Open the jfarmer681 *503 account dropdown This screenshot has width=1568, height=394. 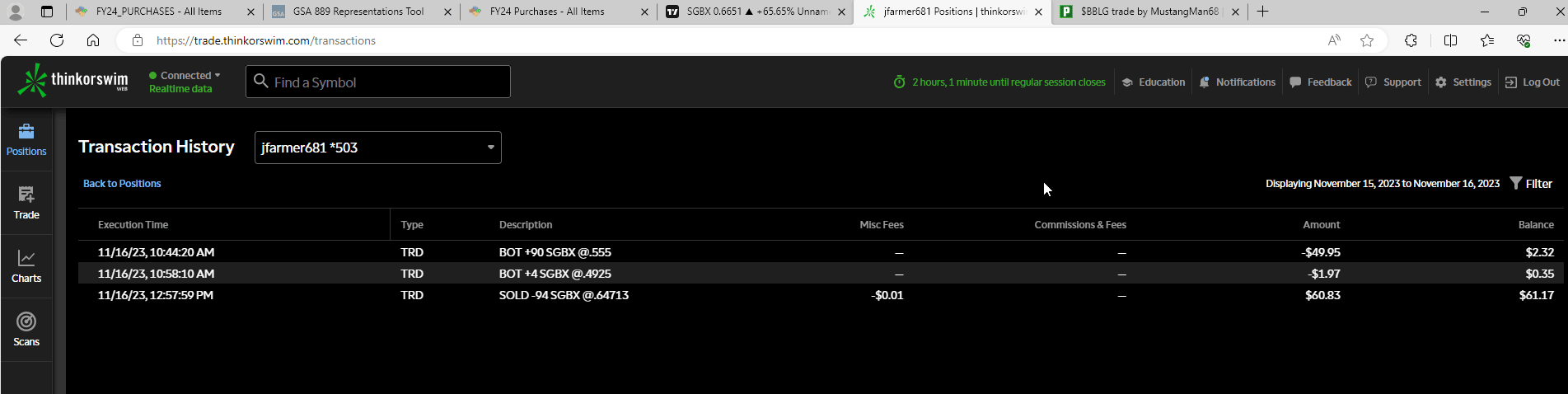(x=377, y=148)
